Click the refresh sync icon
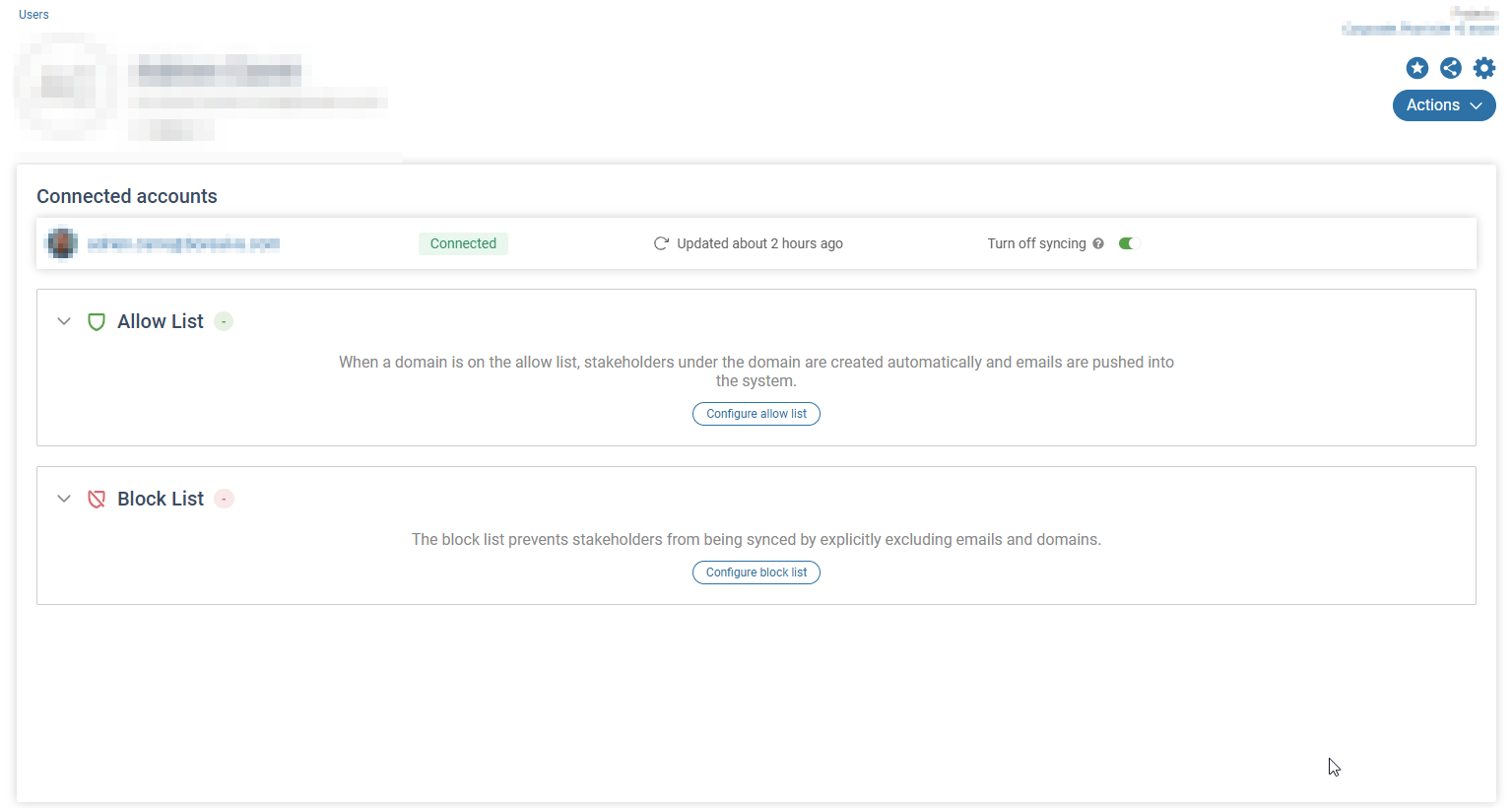 pyautogui.click(x=661, y=243)
